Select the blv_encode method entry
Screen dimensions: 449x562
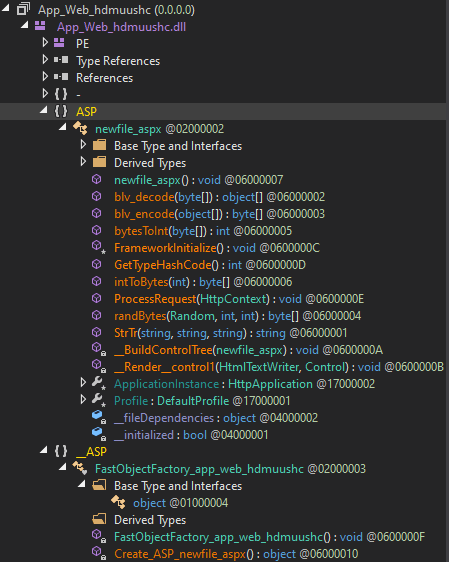pyautogui.click(x=219, y=214)
